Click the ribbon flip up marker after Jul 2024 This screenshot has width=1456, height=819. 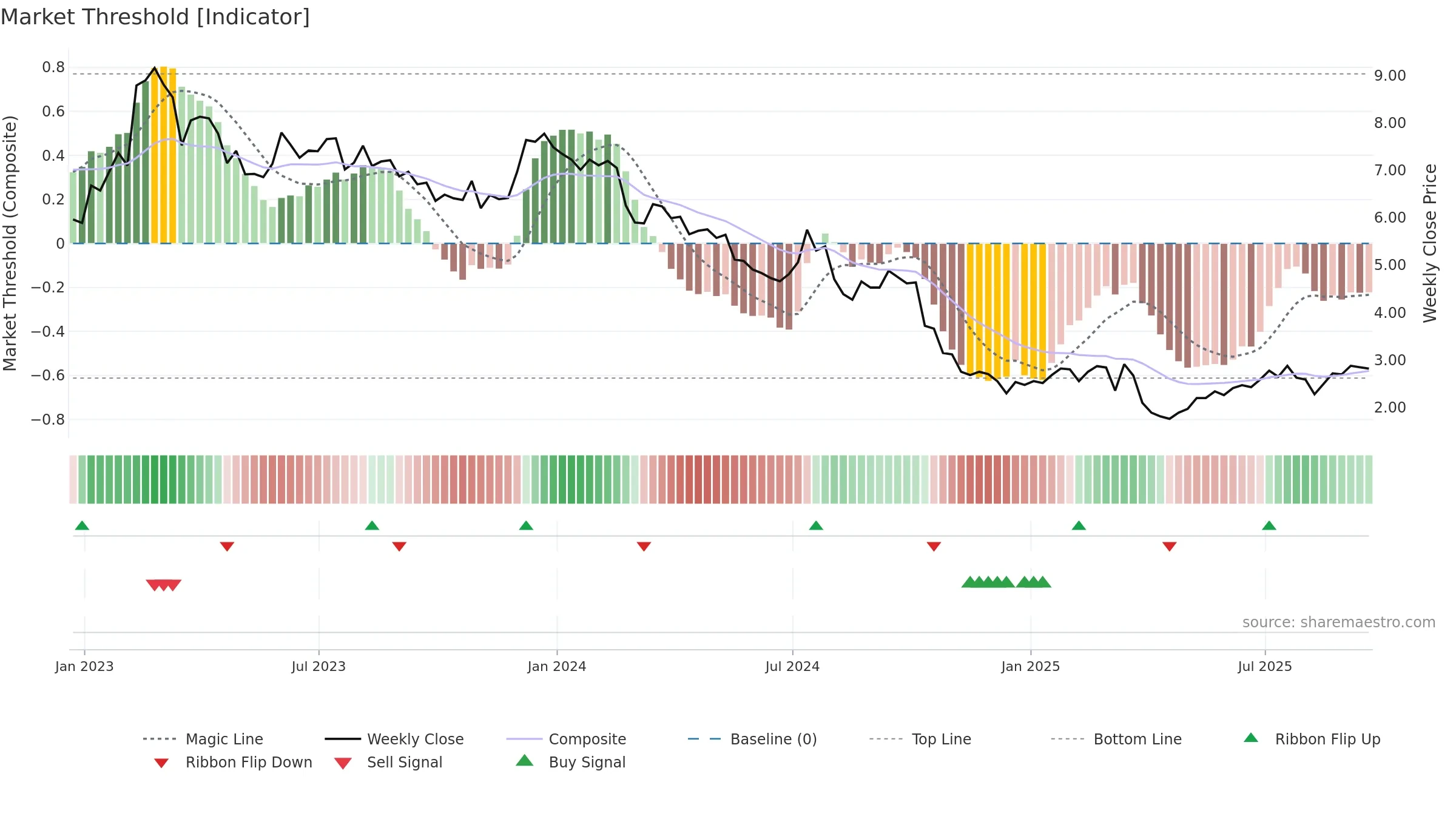tap(816, 525)
